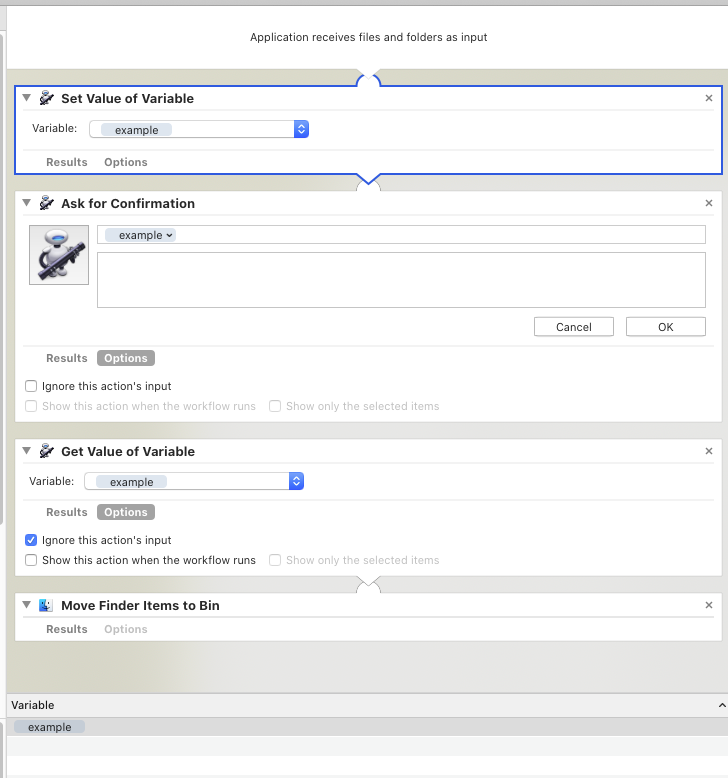Click the Variable column header

33,705
